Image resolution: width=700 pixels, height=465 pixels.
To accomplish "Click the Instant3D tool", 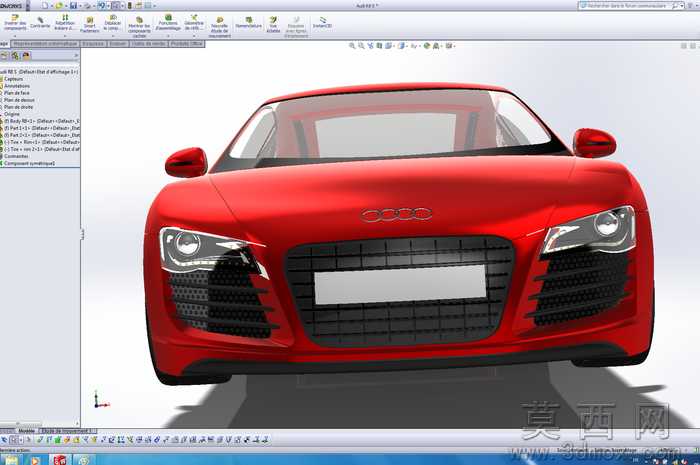I will [322, 22].
